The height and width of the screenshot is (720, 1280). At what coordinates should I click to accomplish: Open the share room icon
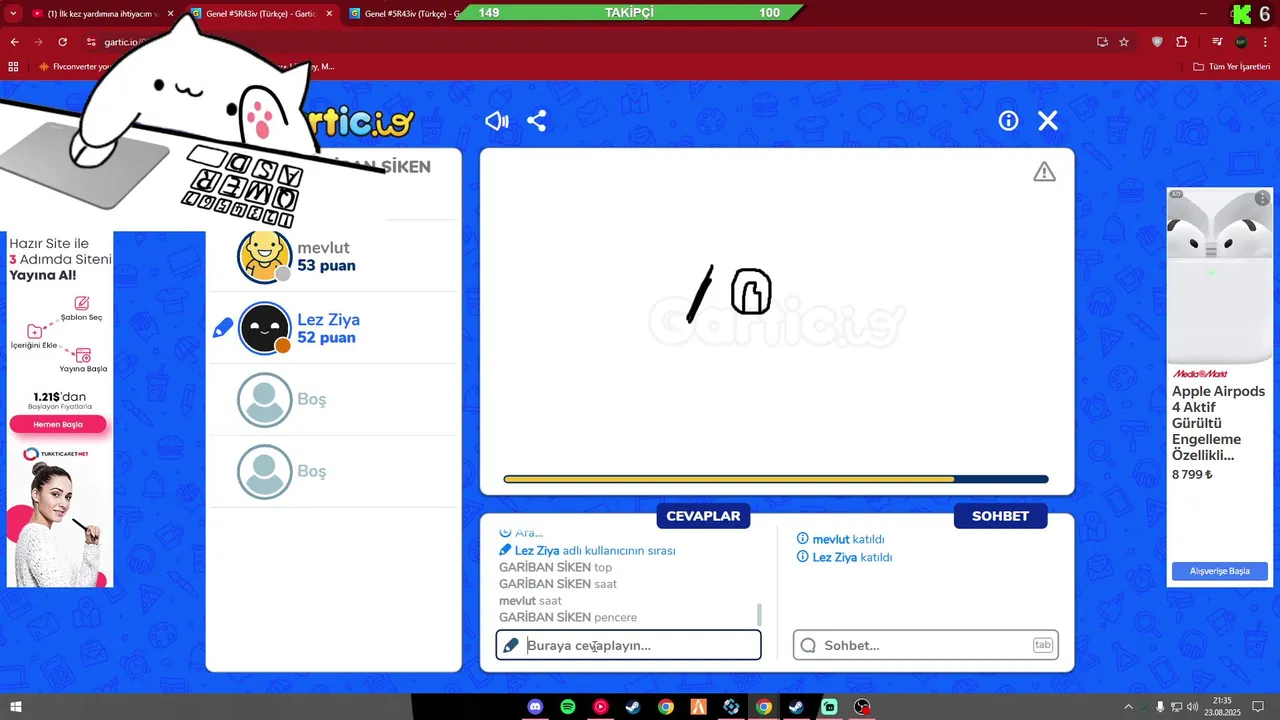tap(537, 121)
